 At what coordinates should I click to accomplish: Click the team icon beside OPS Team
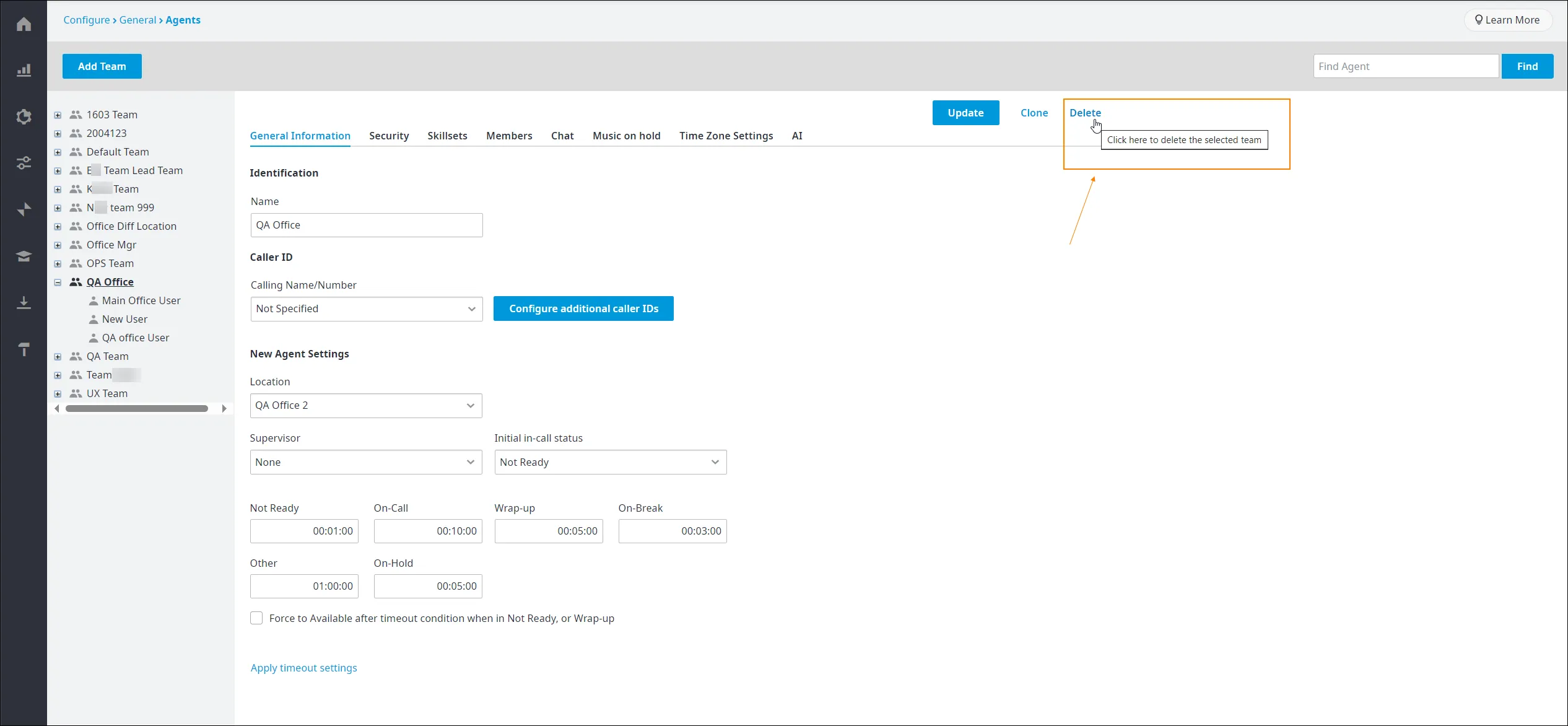76,263
